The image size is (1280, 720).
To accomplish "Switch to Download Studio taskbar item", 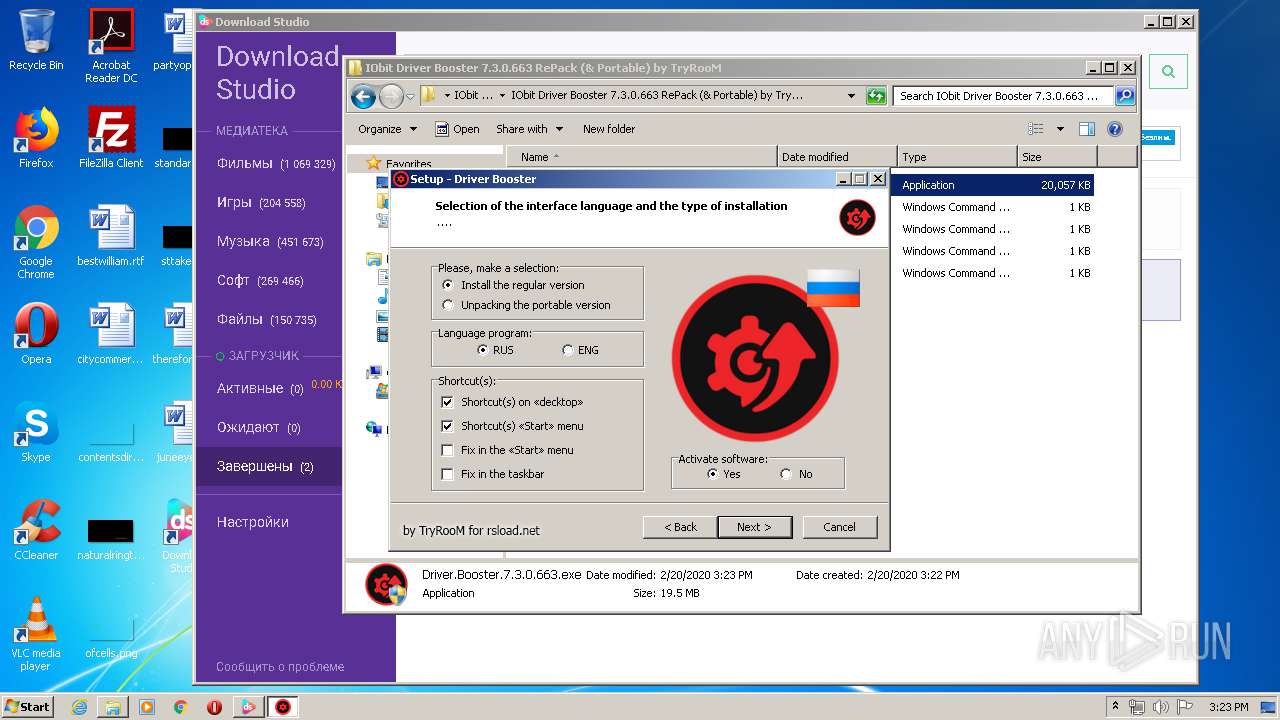I will click(248, 707).
